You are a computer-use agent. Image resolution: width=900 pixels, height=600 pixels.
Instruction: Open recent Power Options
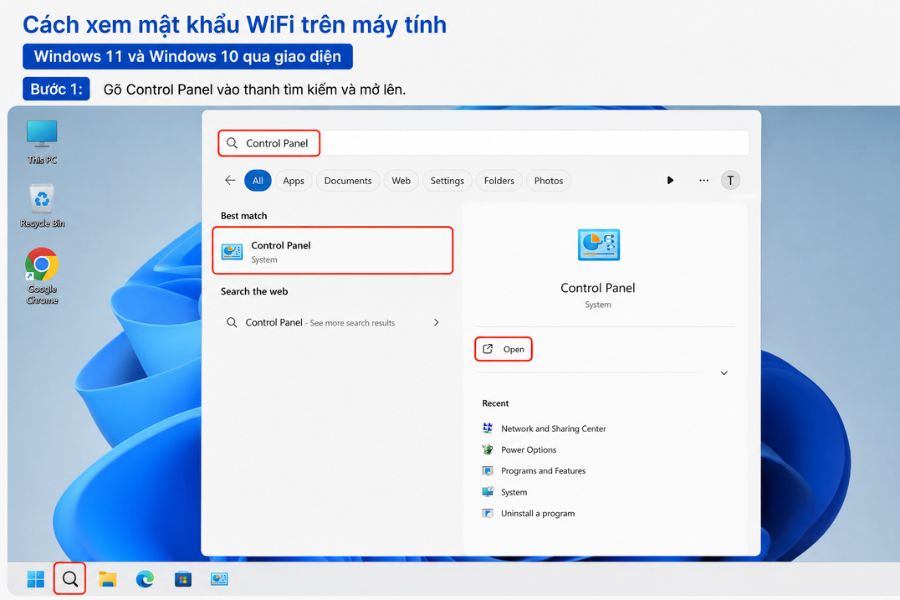click(x=519, y=450)
